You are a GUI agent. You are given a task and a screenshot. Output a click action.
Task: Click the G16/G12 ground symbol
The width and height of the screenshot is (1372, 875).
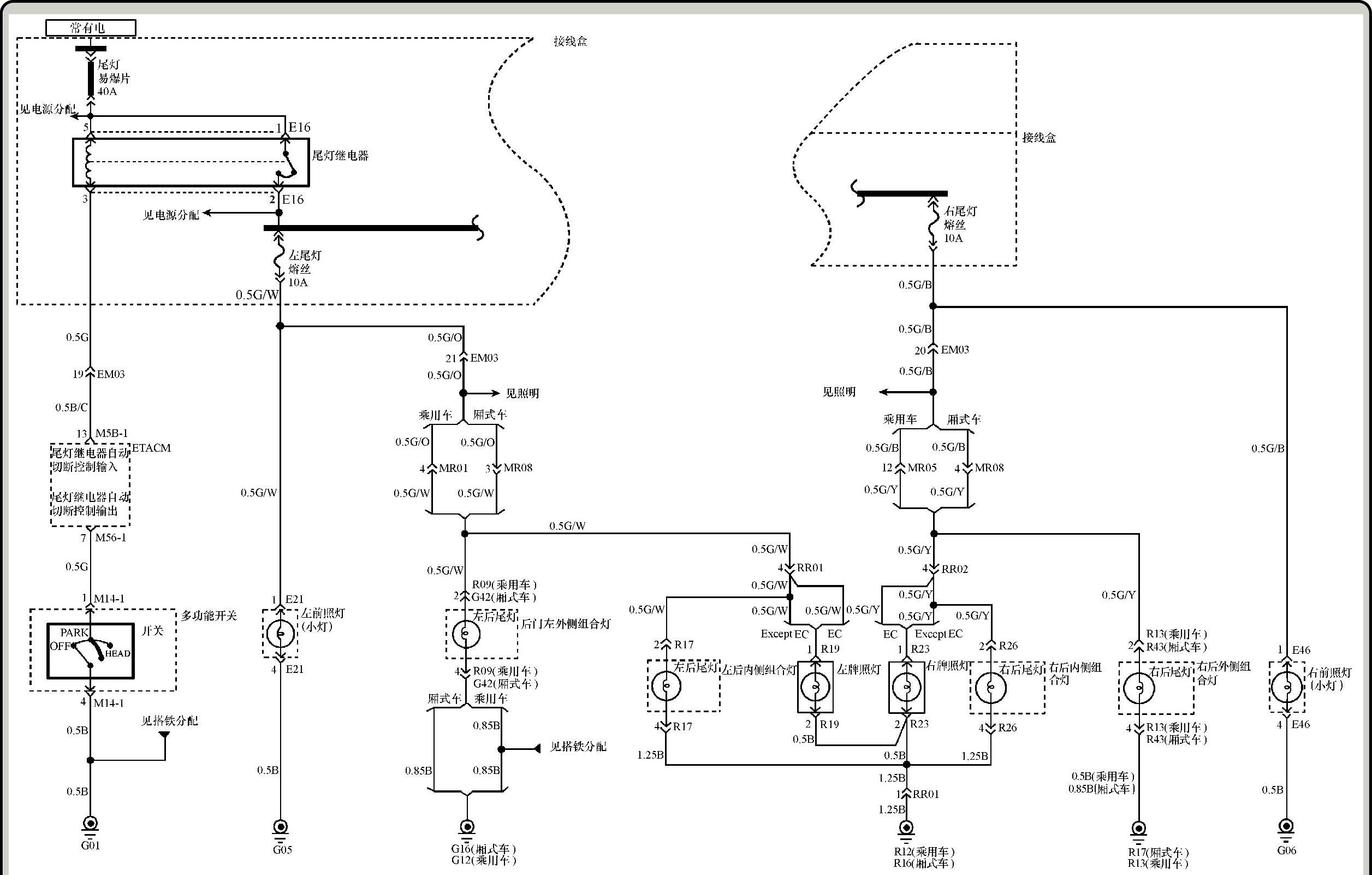point(467,830)
